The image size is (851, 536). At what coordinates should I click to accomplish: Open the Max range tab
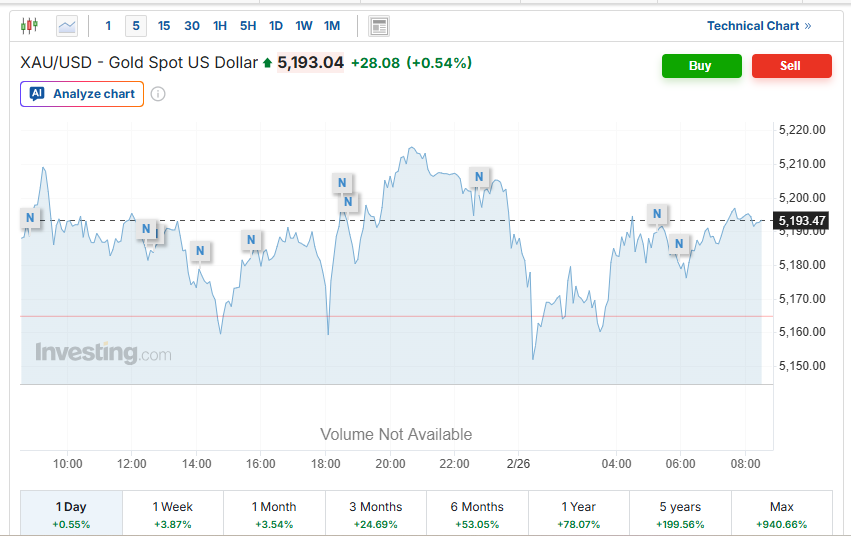782,515
